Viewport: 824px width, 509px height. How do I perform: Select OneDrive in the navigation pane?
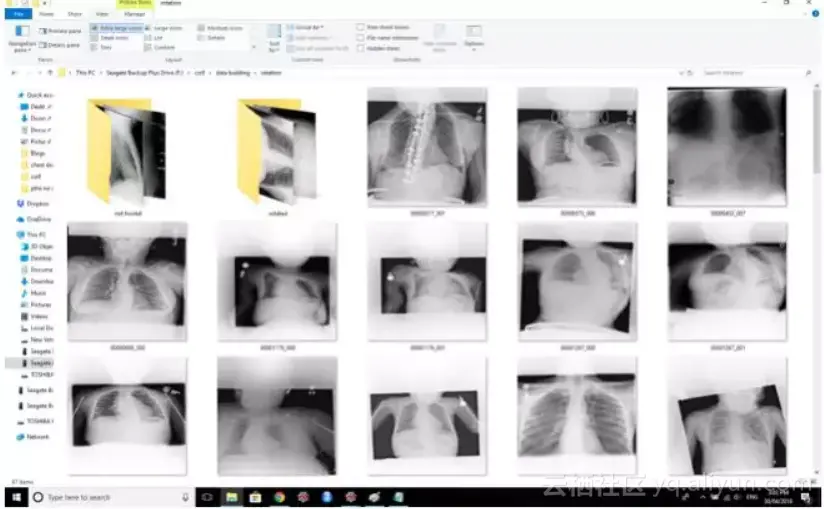click(x=34, y=219)
